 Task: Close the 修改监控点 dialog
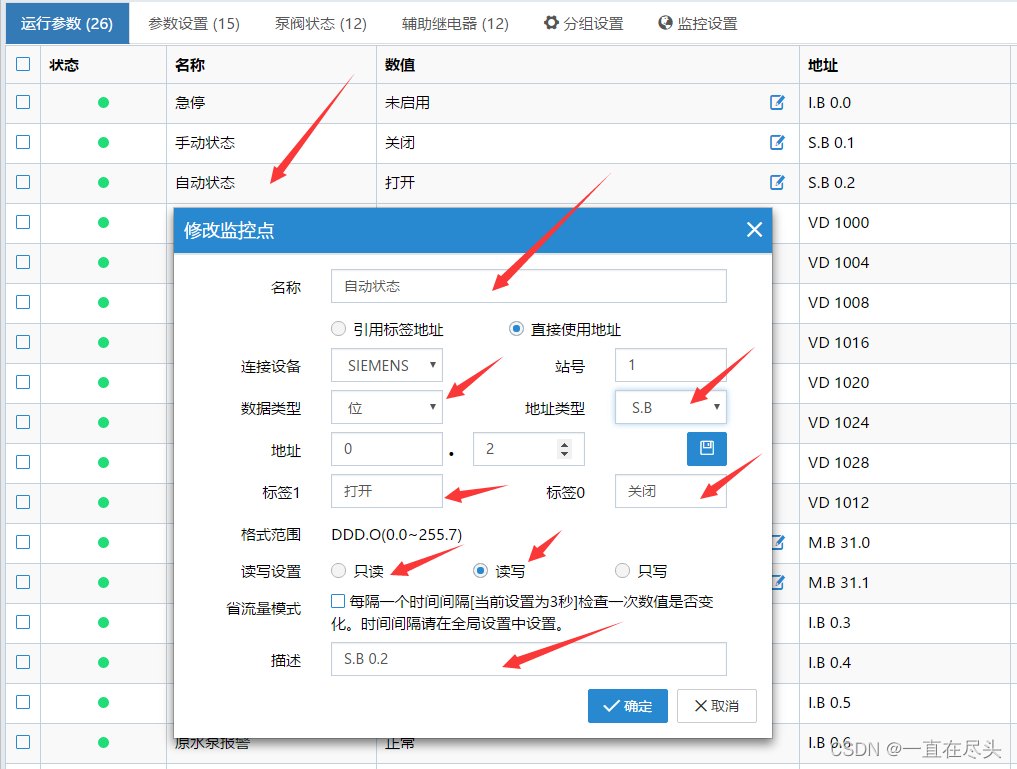pyautogui.click(x=754, y=230)
